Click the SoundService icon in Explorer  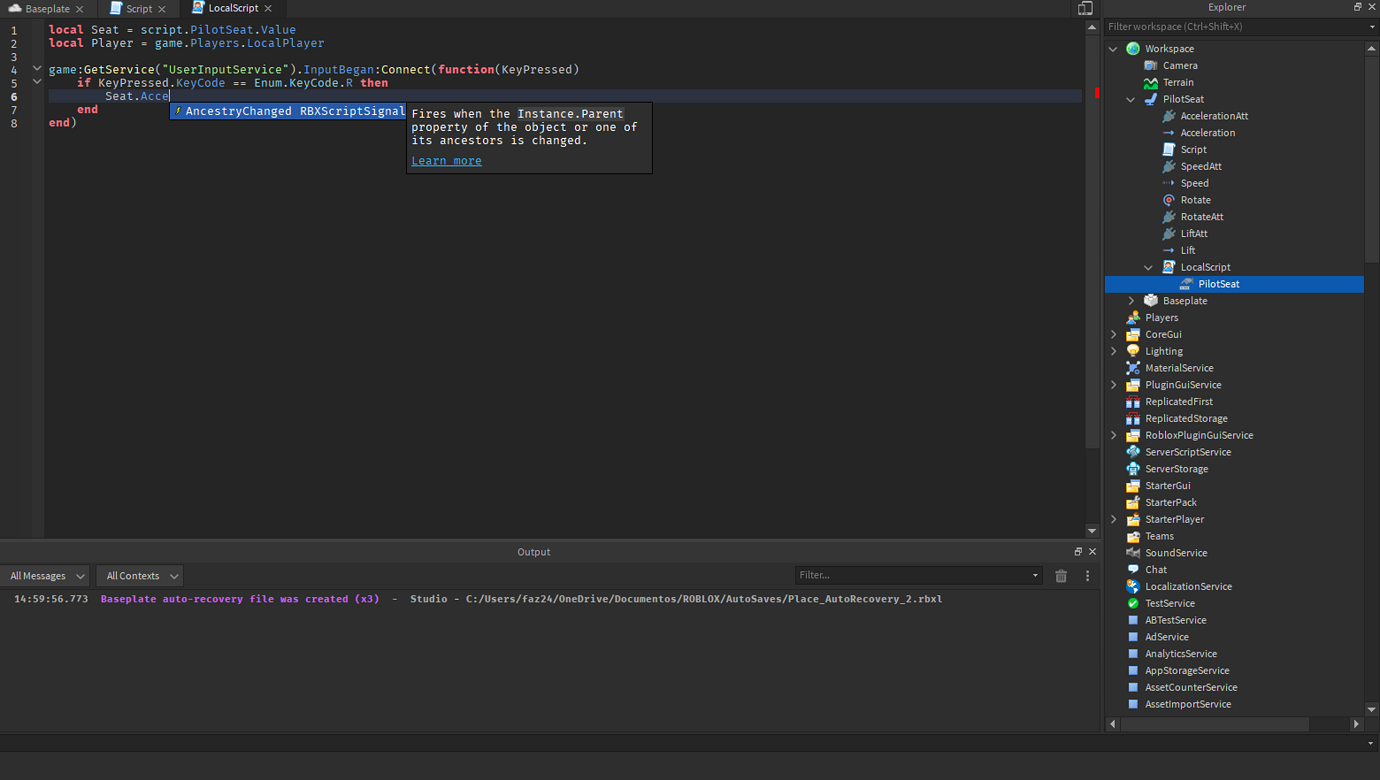(1133, 552)
